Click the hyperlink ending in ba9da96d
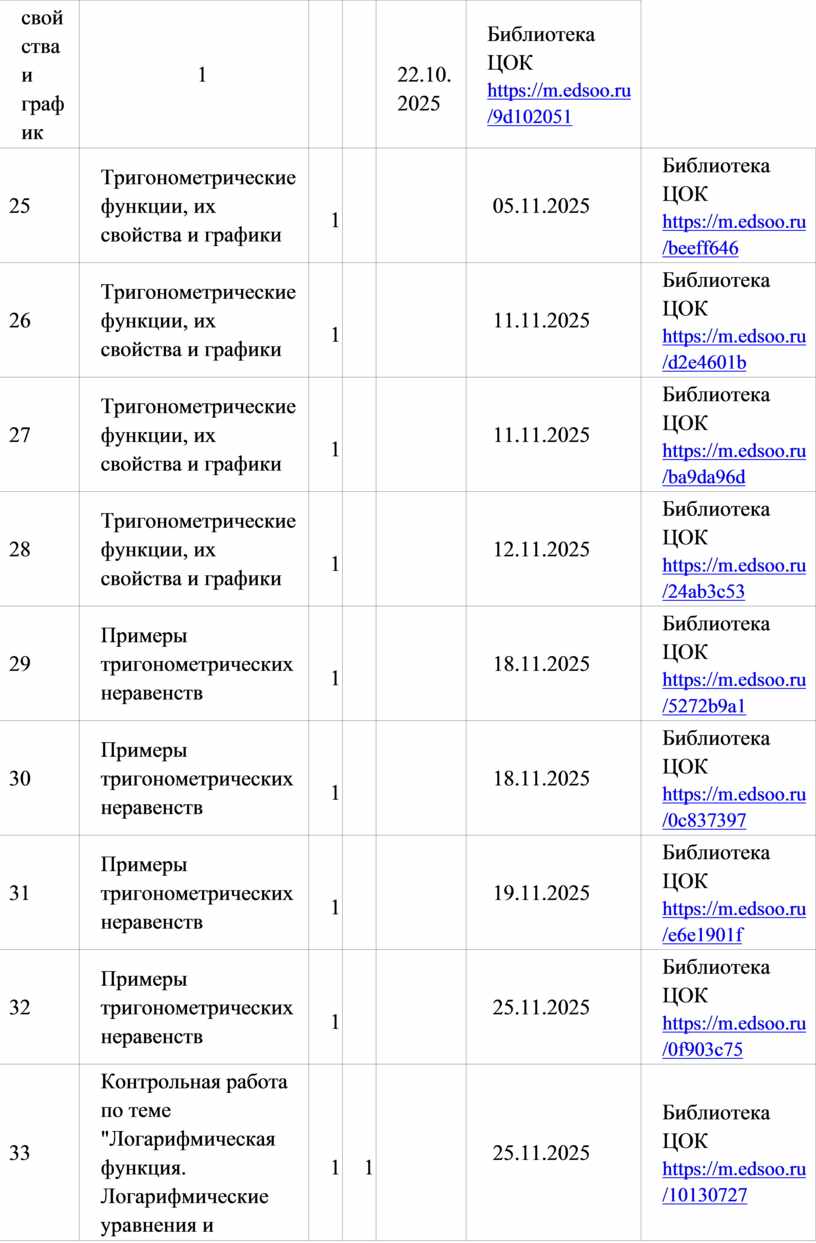This screenshot has height=1243, width=816. pyautogui.click(x=733, y=463)
